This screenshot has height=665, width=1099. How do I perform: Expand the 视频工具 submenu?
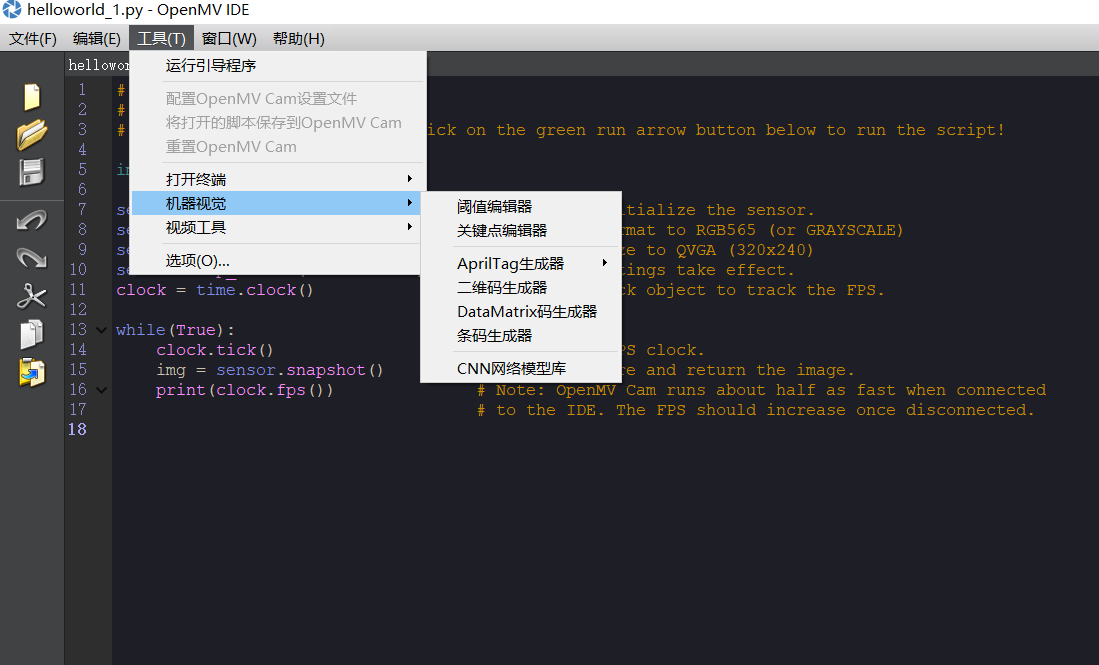coord(278,228)
